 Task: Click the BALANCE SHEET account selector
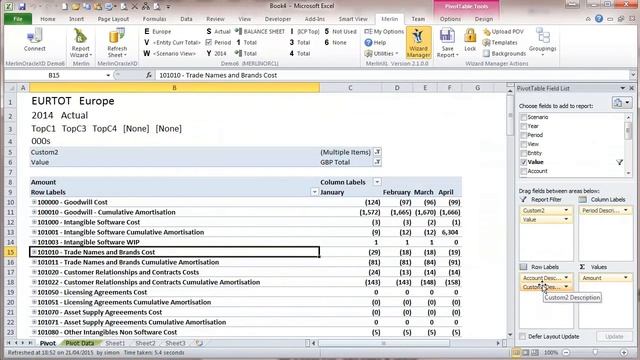(x=260, y=31)
